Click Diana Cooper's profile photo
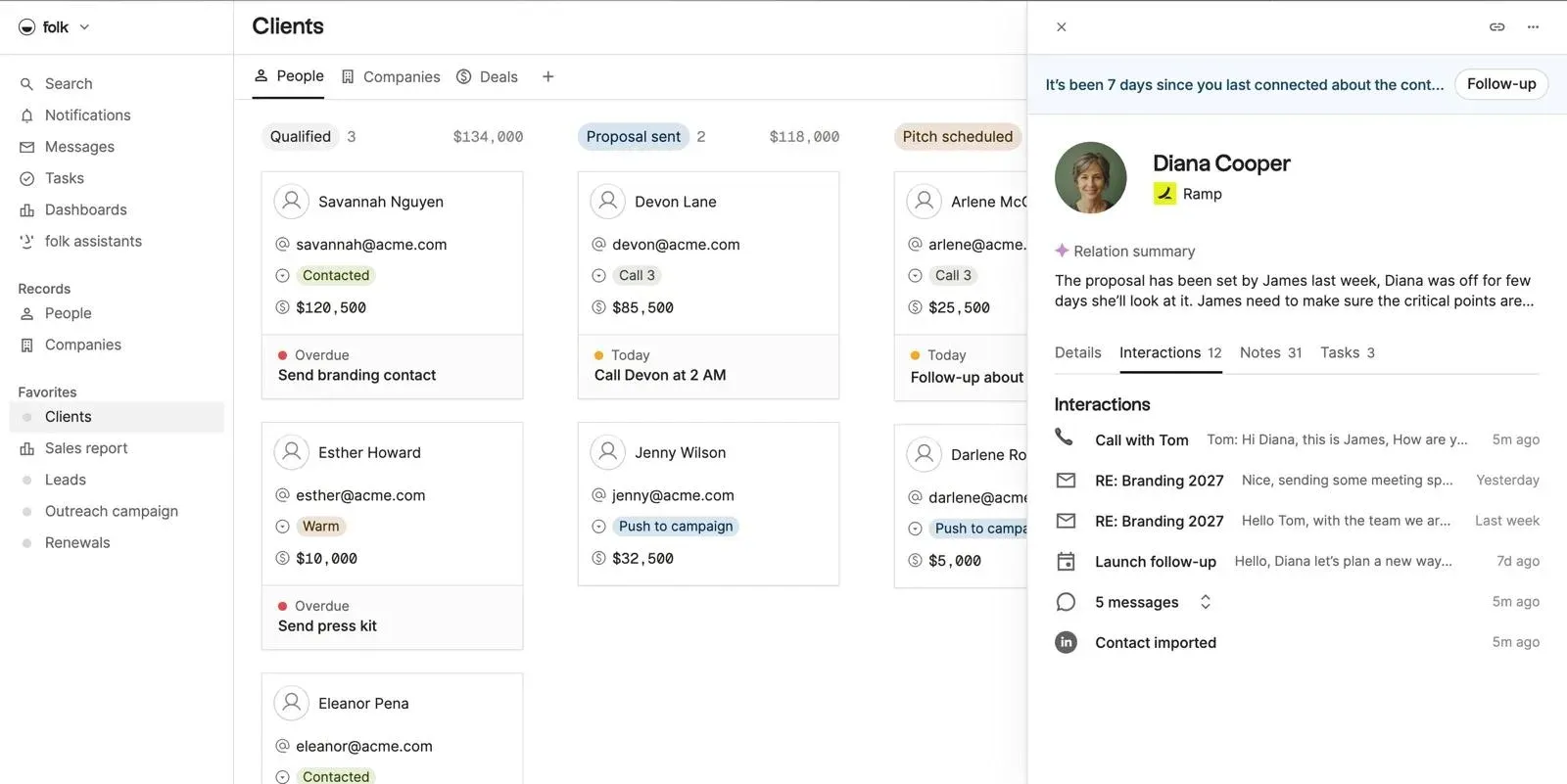 [x=1090, y=178]
